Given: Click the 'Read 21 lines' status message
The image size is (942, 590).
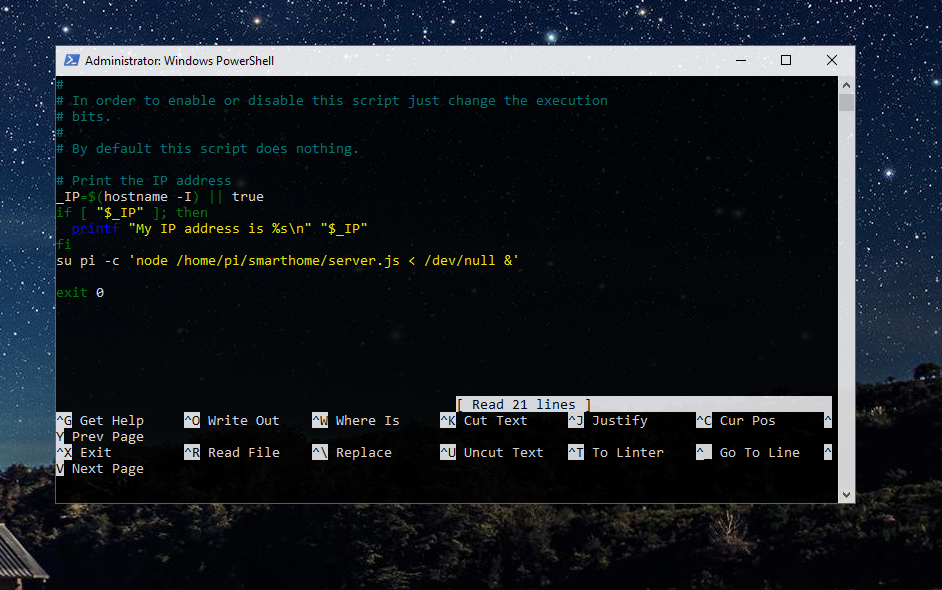Looking at the screenshot, I should [523, 405].
